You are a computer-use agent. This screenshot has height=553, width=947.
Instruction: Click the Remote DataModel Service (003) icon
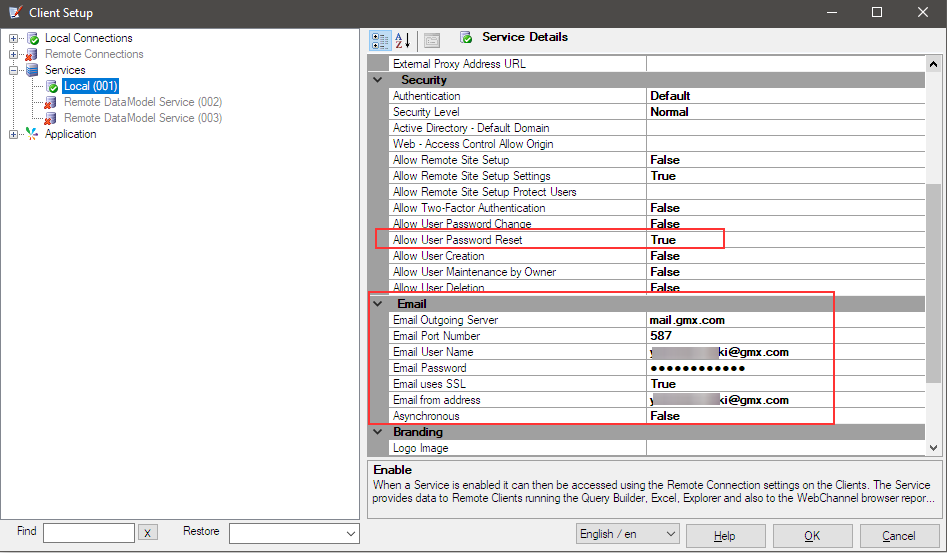pos(52,118)
